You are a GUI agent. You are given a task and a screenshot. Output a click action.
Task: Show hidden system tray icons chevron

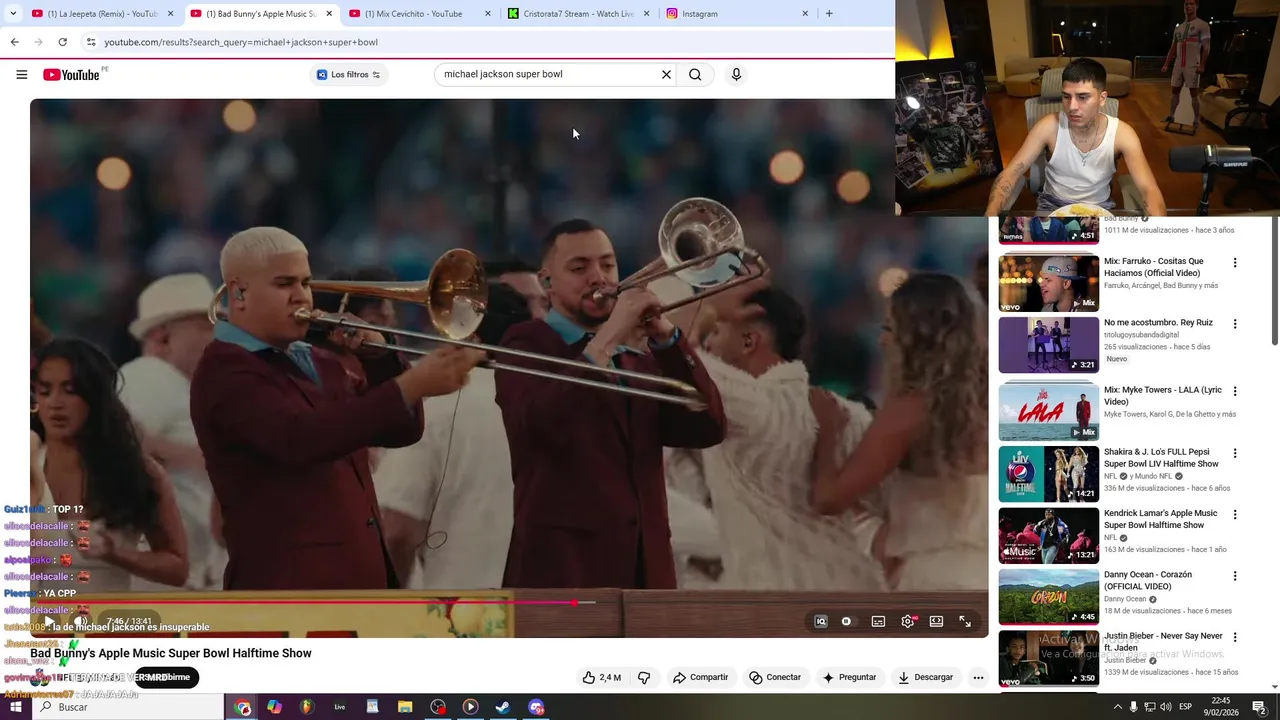pos(1118,707)
